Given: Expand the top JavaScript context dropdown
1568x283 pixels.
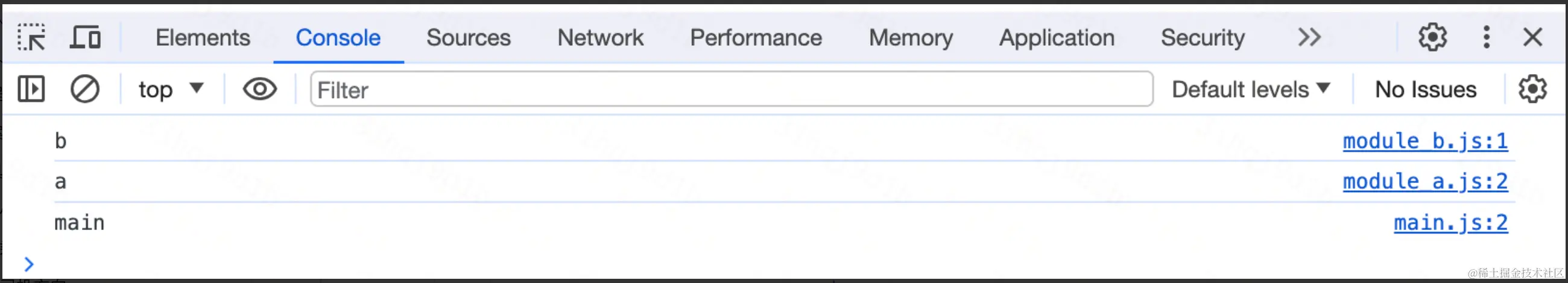Looking at the screenshot, I should [x=171, y=90].
